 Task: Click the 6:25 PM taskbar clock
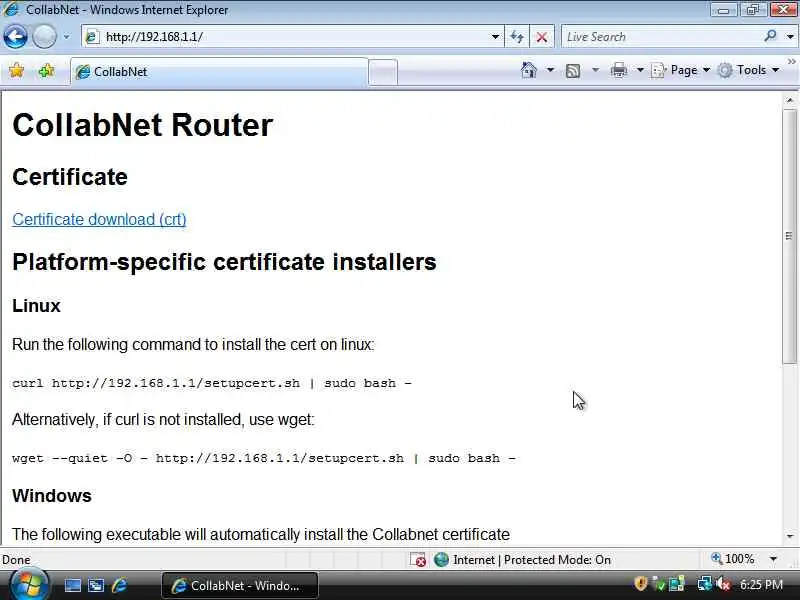(761, 584)
